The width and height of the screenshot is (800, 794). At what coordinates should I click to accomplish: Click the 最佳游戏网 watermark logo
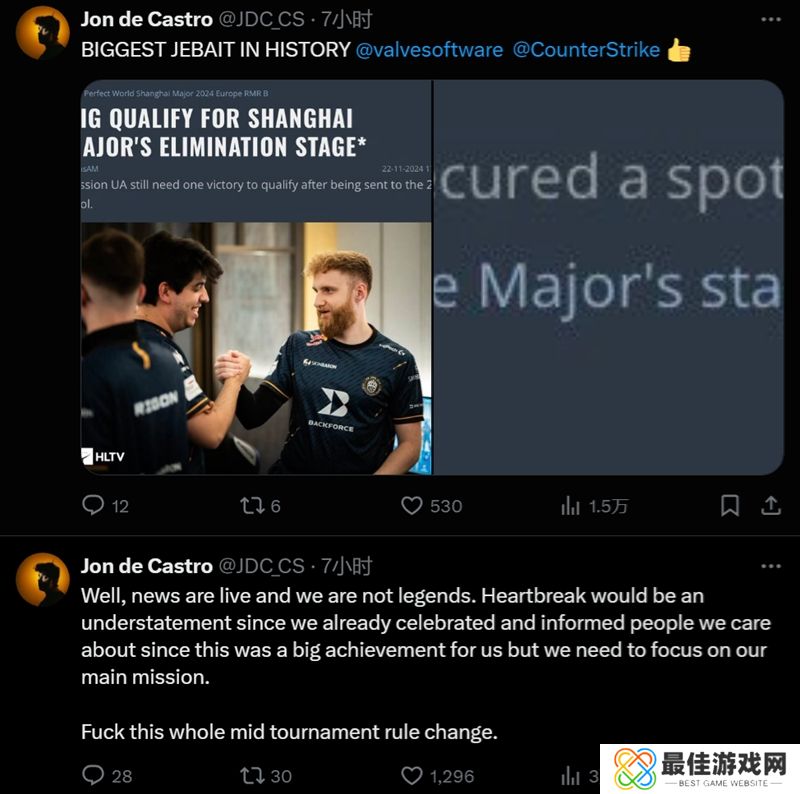700,769
